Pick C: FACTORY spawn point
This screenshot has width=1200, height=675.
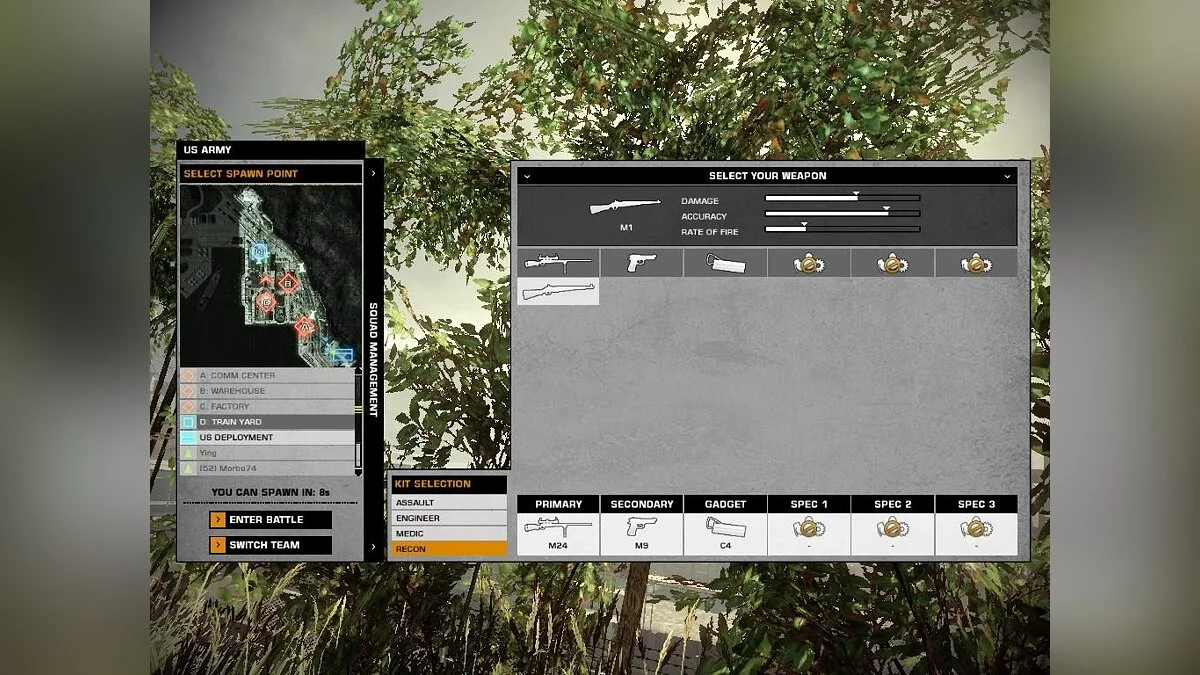(x=267, y=407)
